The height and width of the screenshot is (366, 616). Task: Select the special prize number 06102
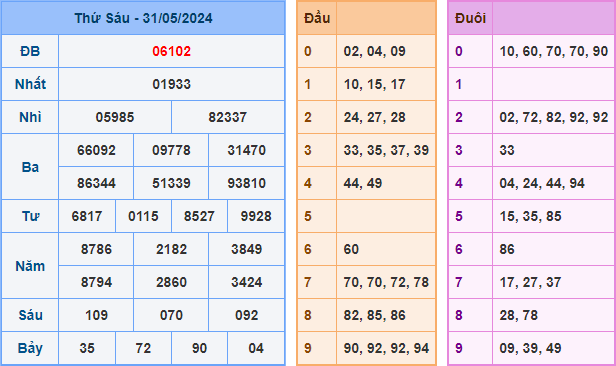[x=172, y=51]
